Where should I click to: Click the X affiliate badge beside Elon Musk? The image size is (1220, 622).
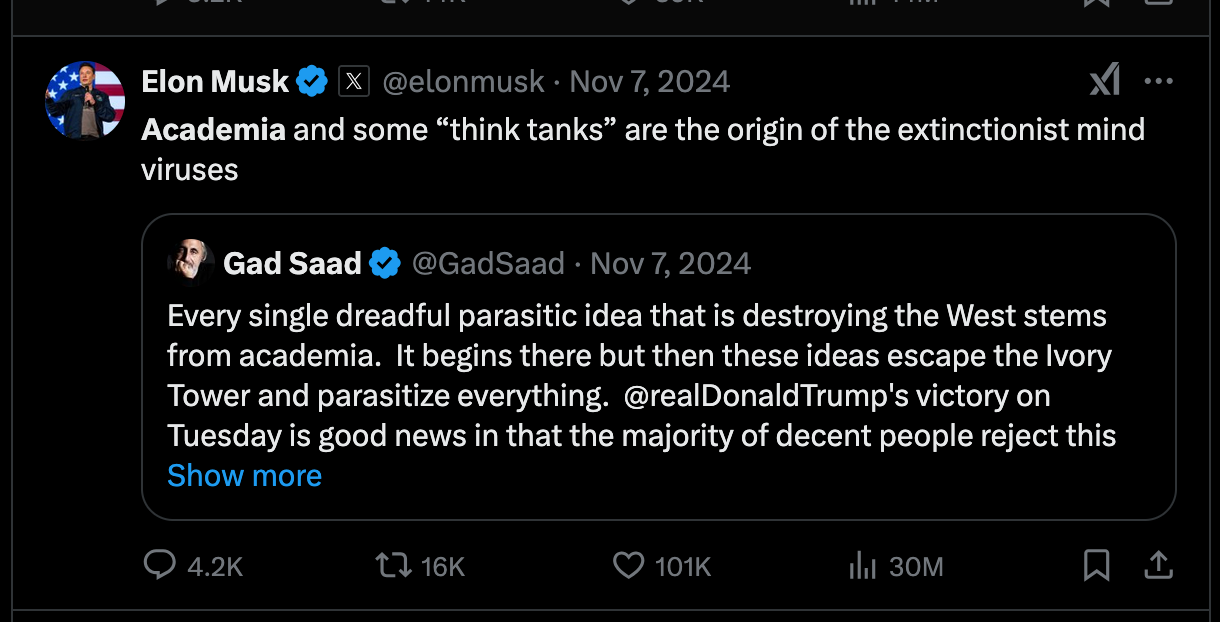354,81
